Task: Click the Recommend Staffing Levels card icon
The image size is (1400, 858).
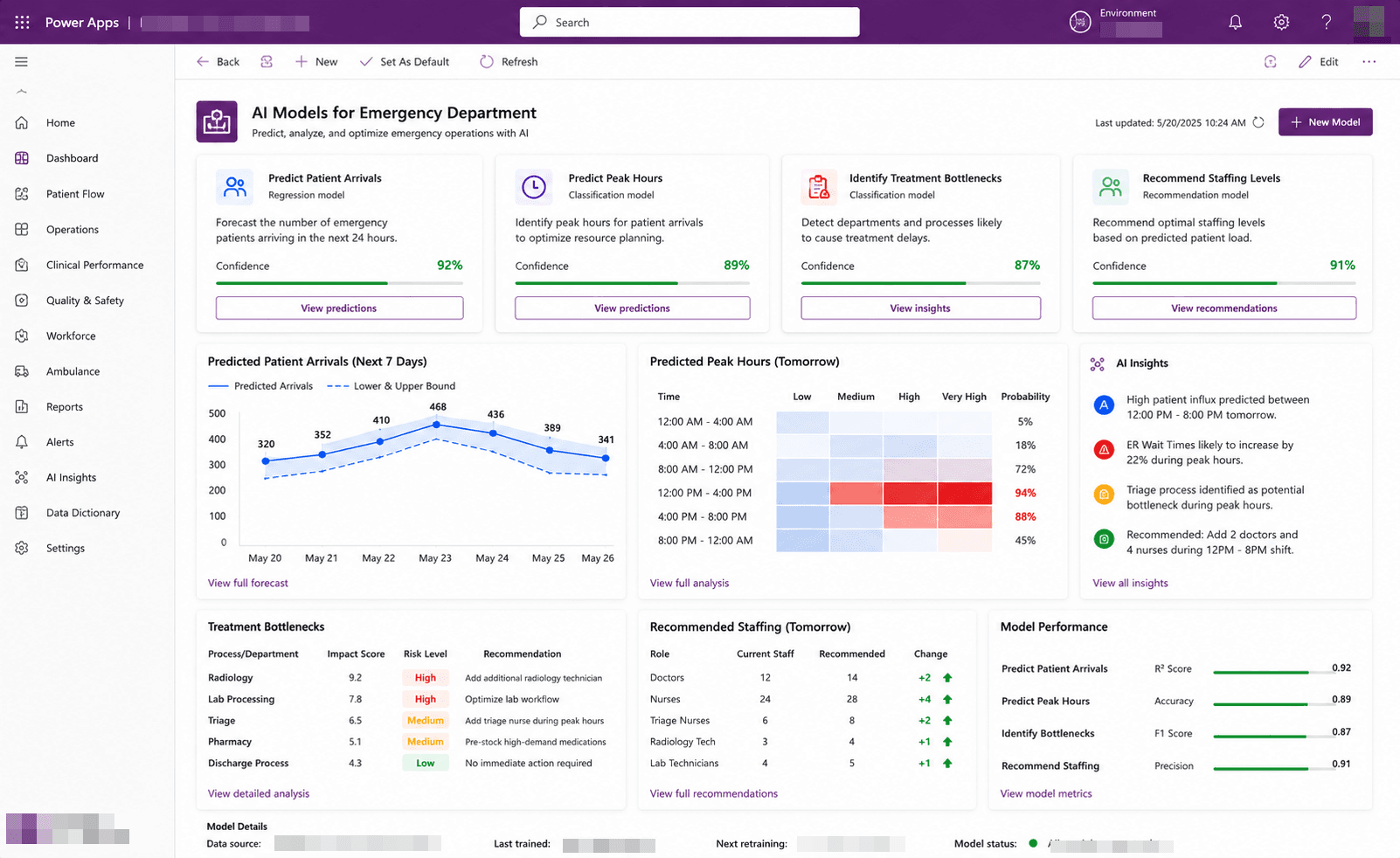Action: click(x=1111, y=186)
